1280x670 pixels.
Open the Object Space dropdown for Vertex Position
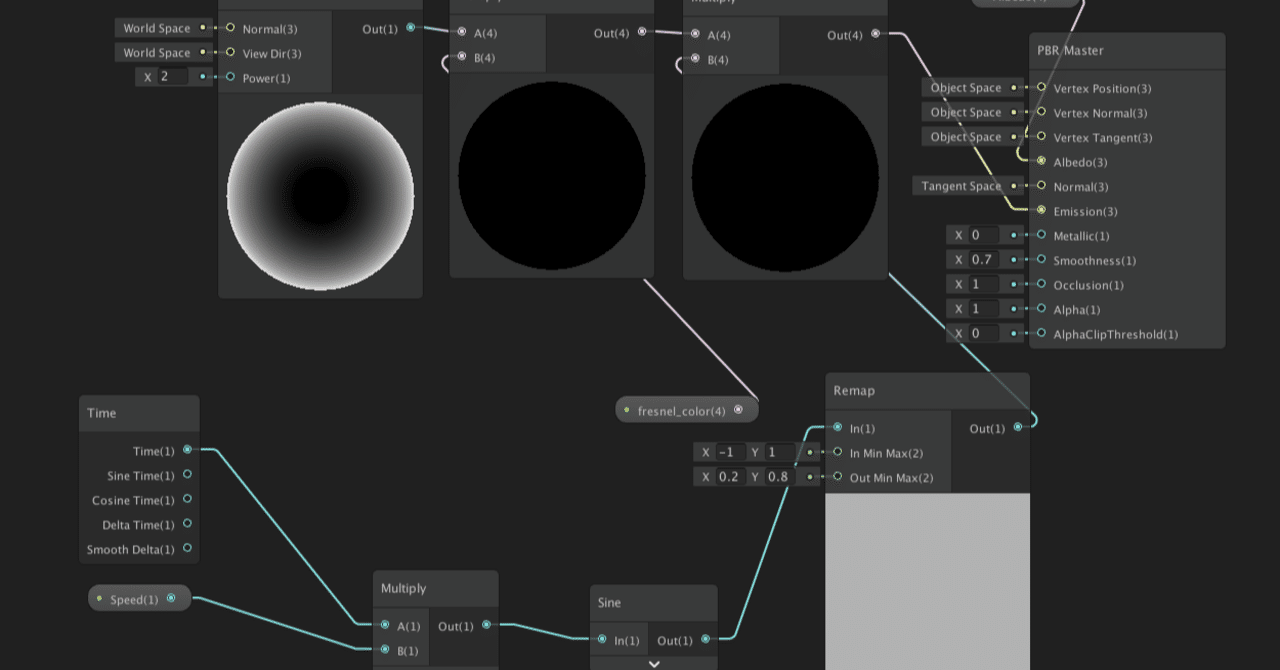[966, 87]
